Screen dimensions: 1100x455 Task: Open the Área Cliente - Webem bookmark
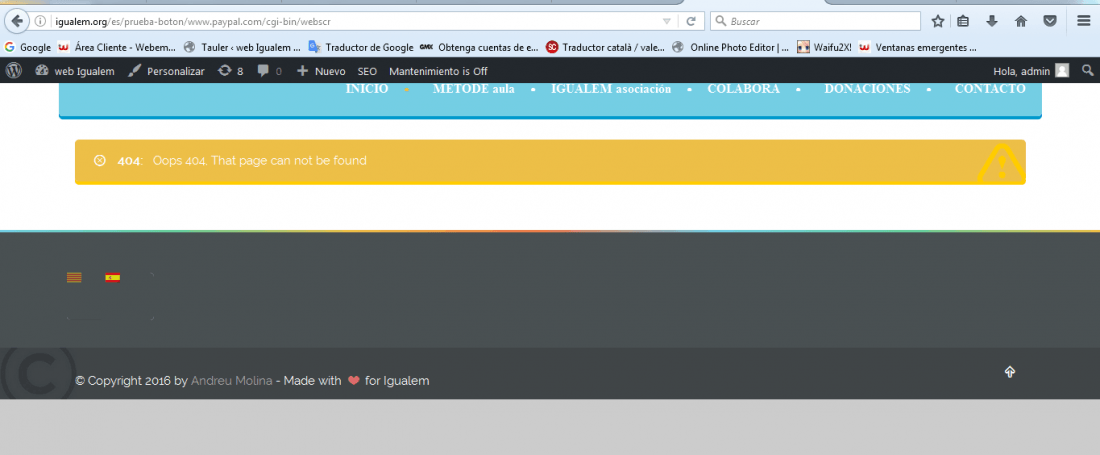tap(116, 48)
